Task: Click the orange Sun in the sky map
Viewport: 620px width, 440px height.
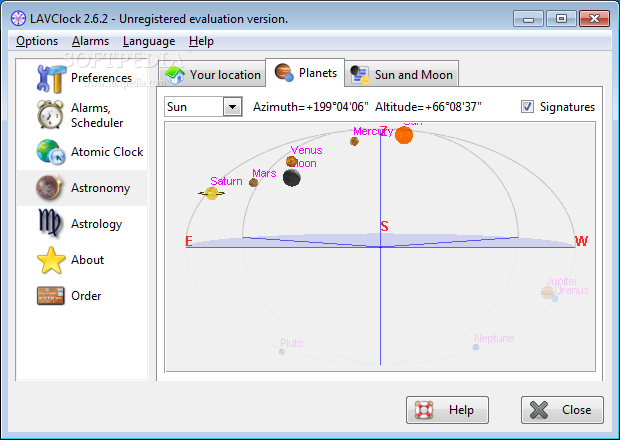Action: pos(404,135)
